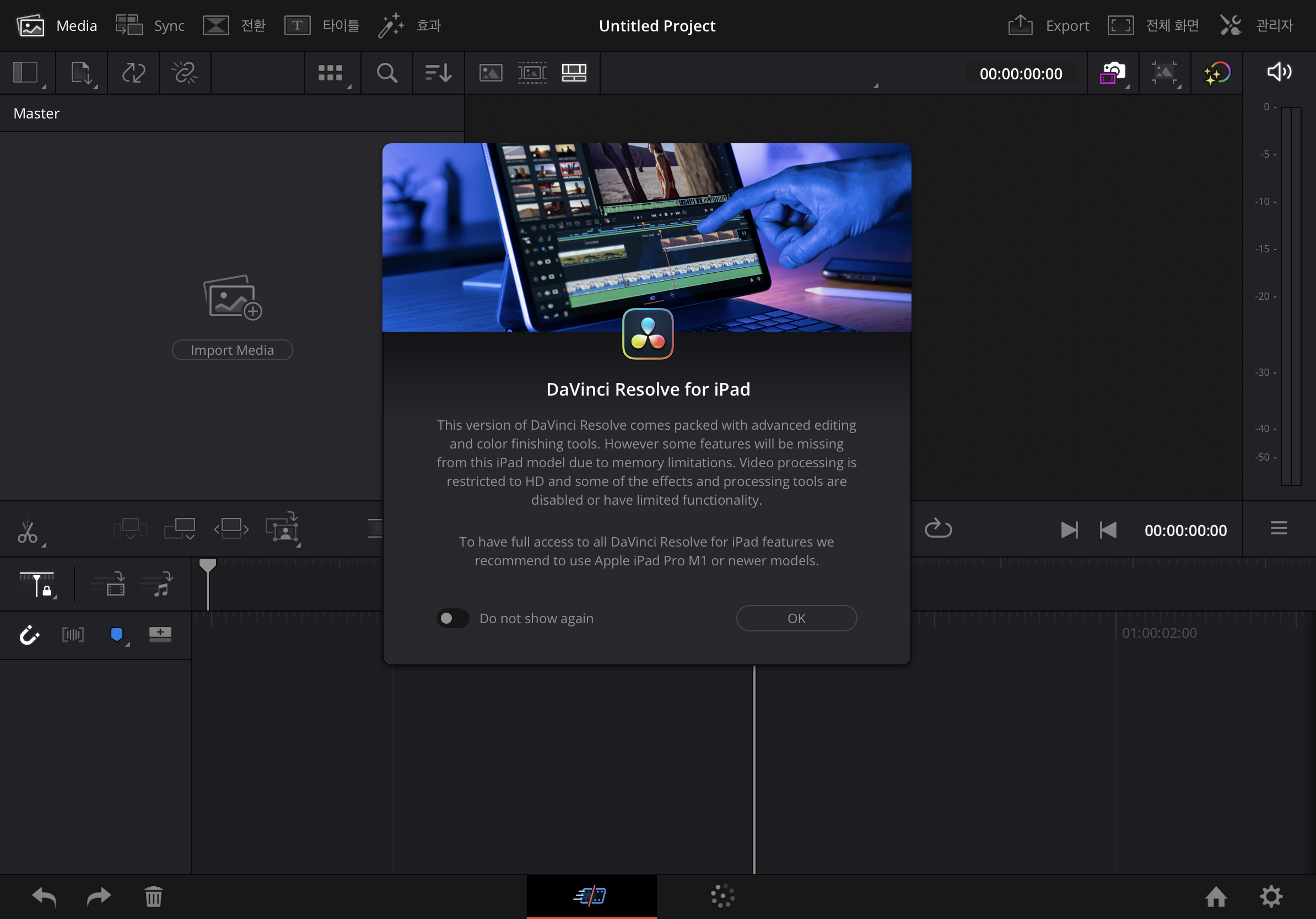Click the Import Media button
The width and height of the screenshot is (1316, 919).
232,350
